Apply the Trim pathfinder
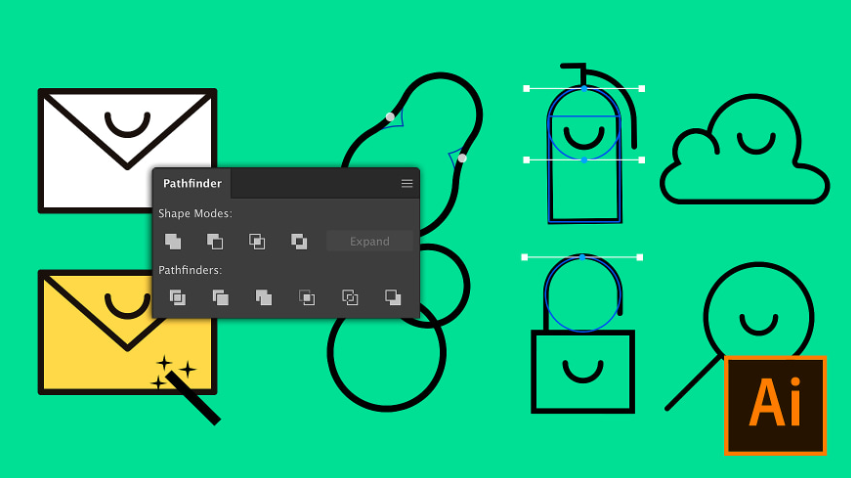The image size is (851, 478). click(220, 297)
